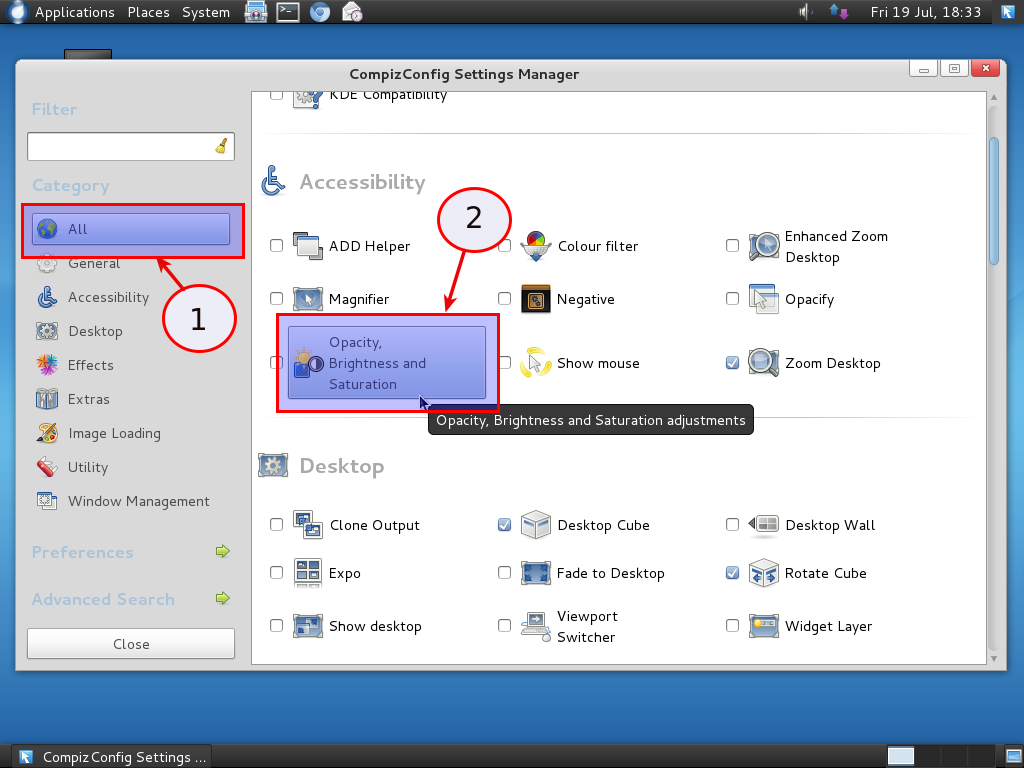Open the Enhanced Zoom Desktop plugin icon

(x=763, y=246)
